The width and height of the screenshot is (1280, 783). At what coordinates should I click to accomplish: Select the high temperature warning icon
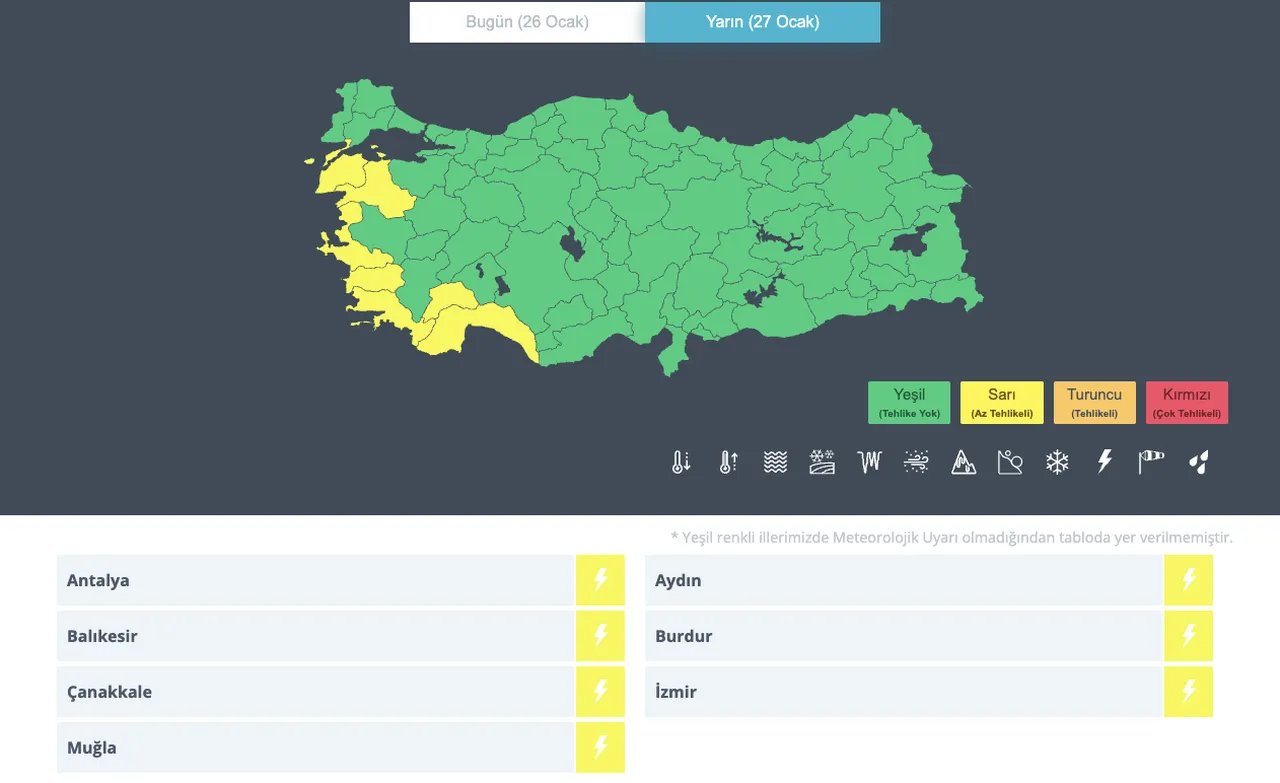click(727, 462)
